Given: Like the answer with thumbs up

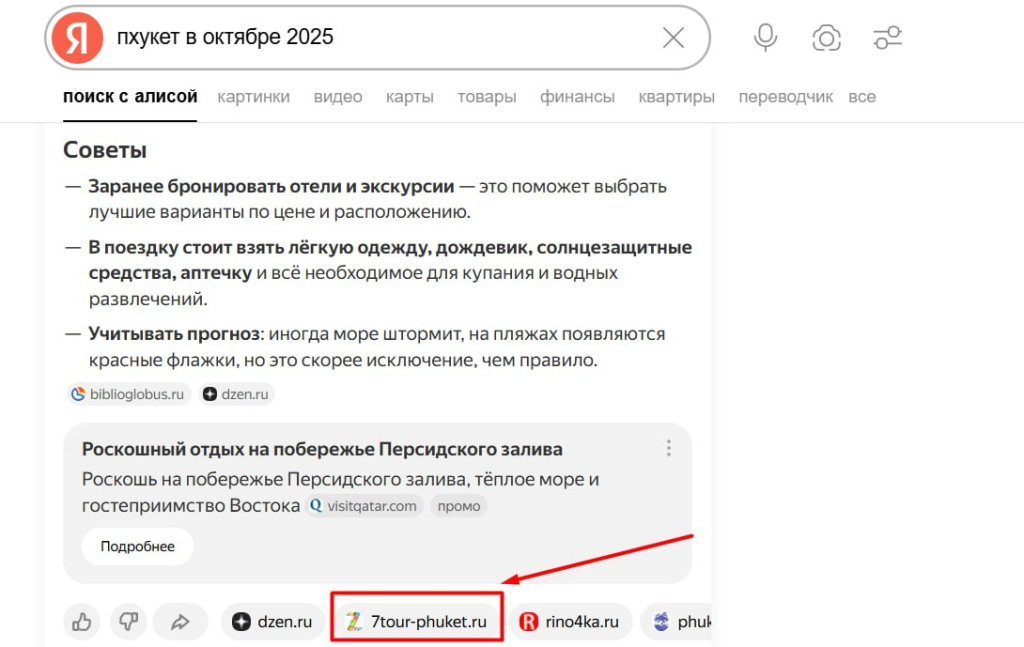Looking at the screenshot, I should pos(82,622).
